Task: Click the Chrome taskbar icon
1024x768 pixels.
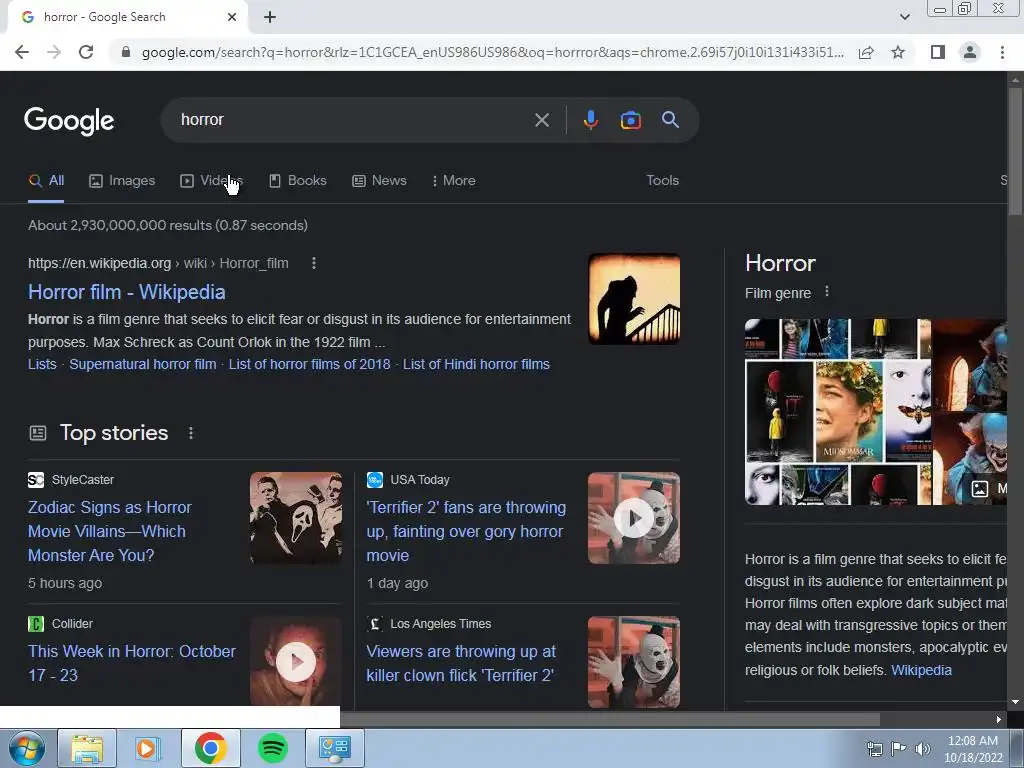Action: (210, 748)
